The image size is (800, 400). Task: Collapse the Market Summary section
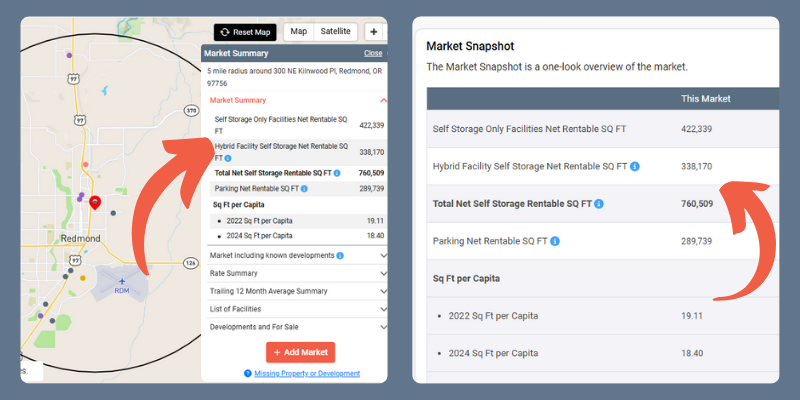pyautogui.click(x=383, y=100)
